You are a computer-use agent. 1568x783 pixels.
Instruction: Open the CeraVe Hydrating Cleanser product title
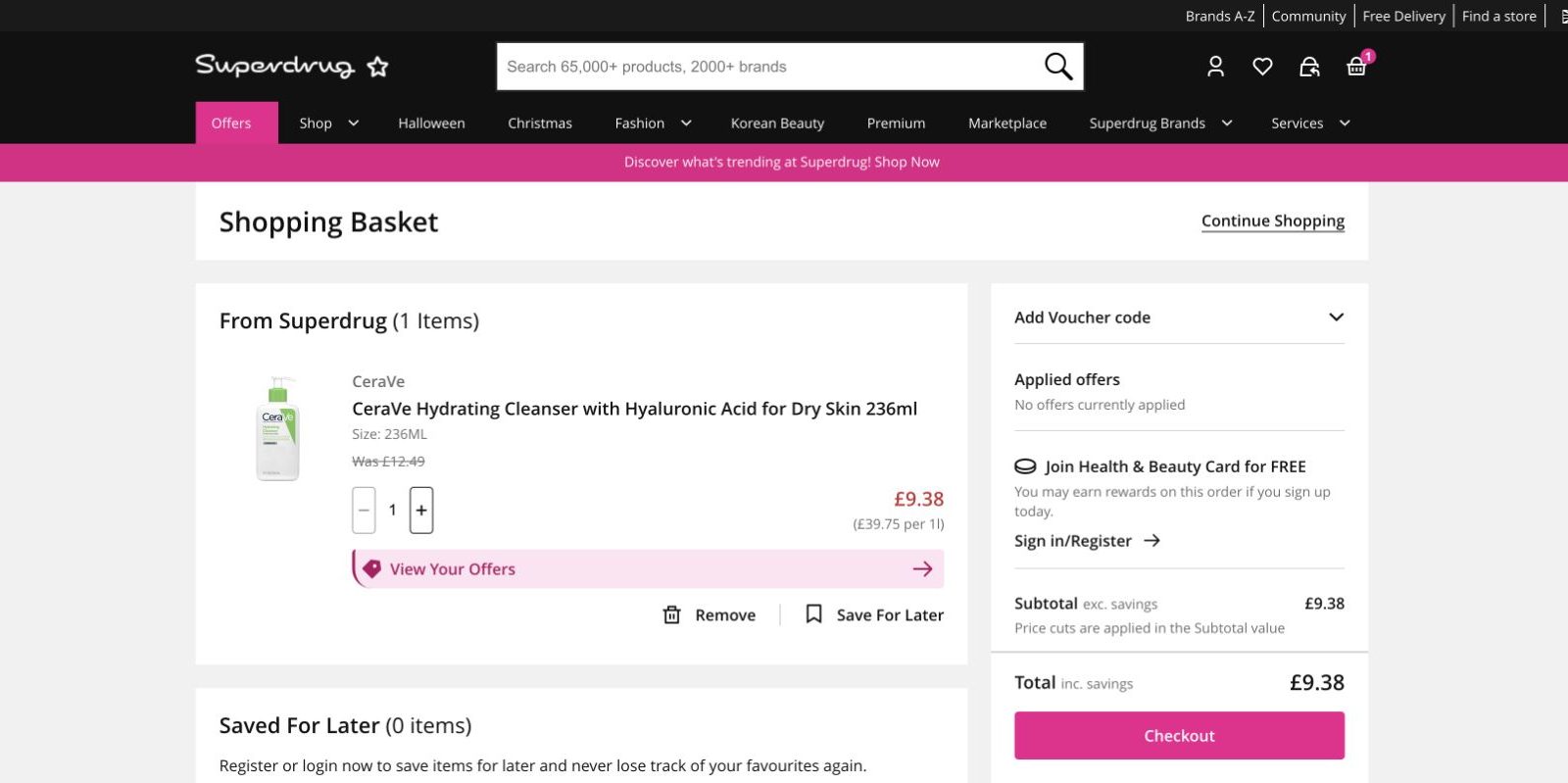(635, 409)
